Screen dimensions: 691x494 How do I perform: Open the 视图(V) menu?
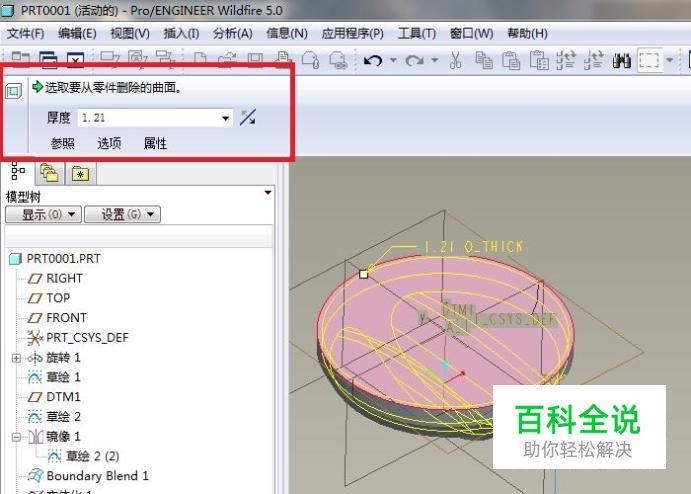(130, 33)
